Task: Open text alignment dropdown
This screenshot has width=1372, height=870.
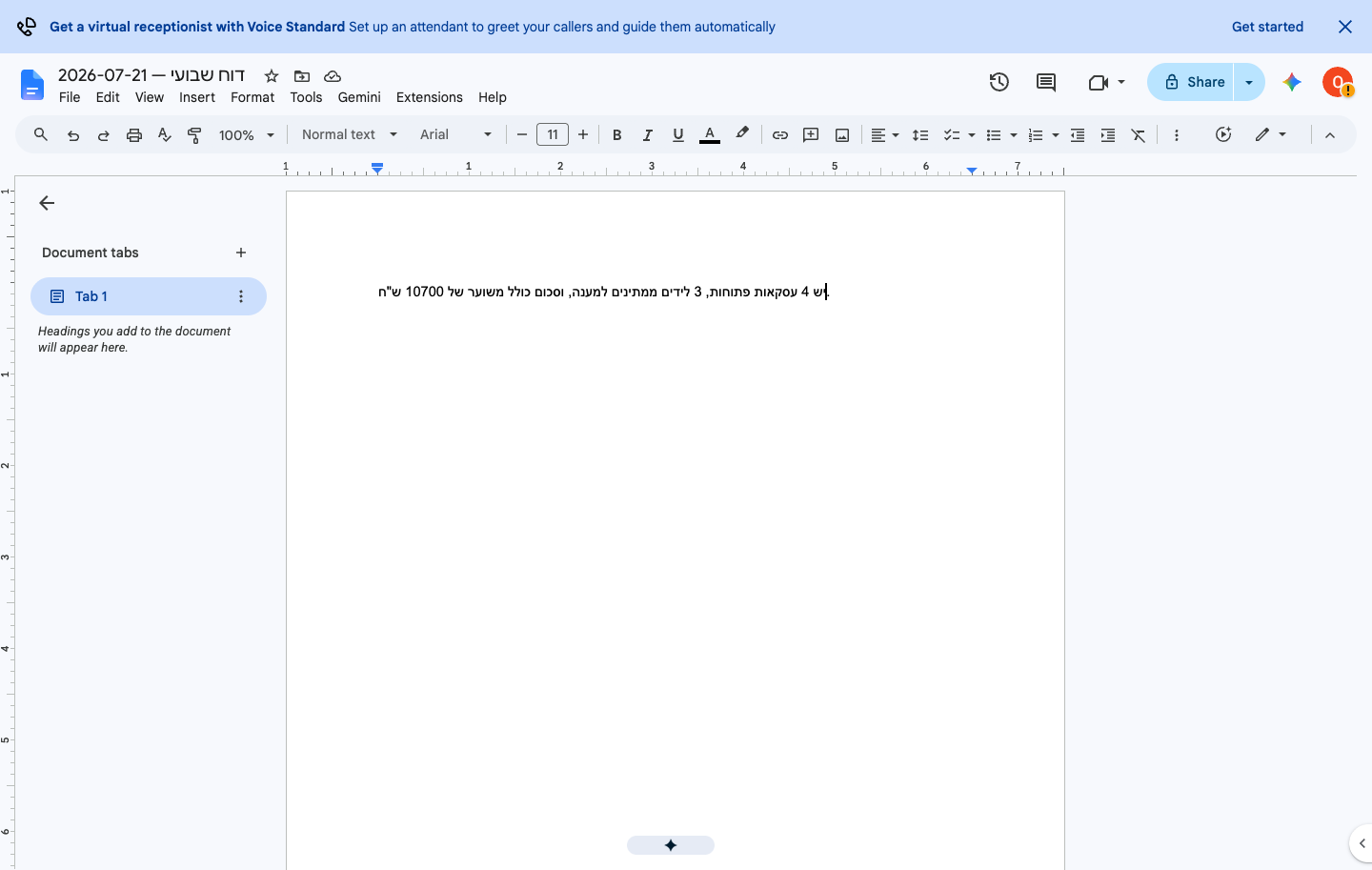Action: [x=885, y=135]
